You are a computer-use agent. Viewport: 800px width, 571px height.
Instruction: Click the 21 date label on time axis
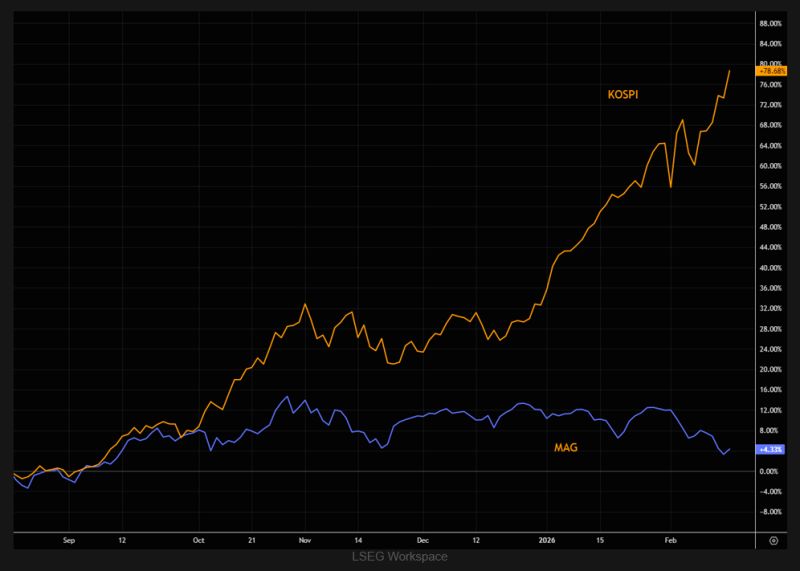252,540
